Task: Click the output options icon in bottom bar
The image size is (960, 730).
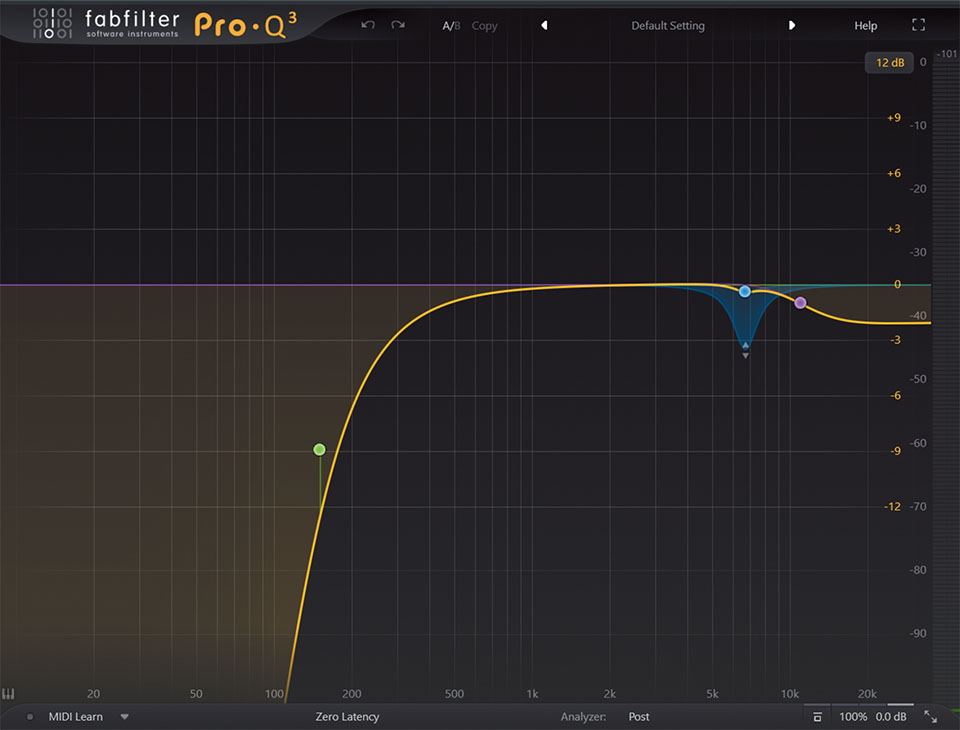Action: tap(817, 717)
